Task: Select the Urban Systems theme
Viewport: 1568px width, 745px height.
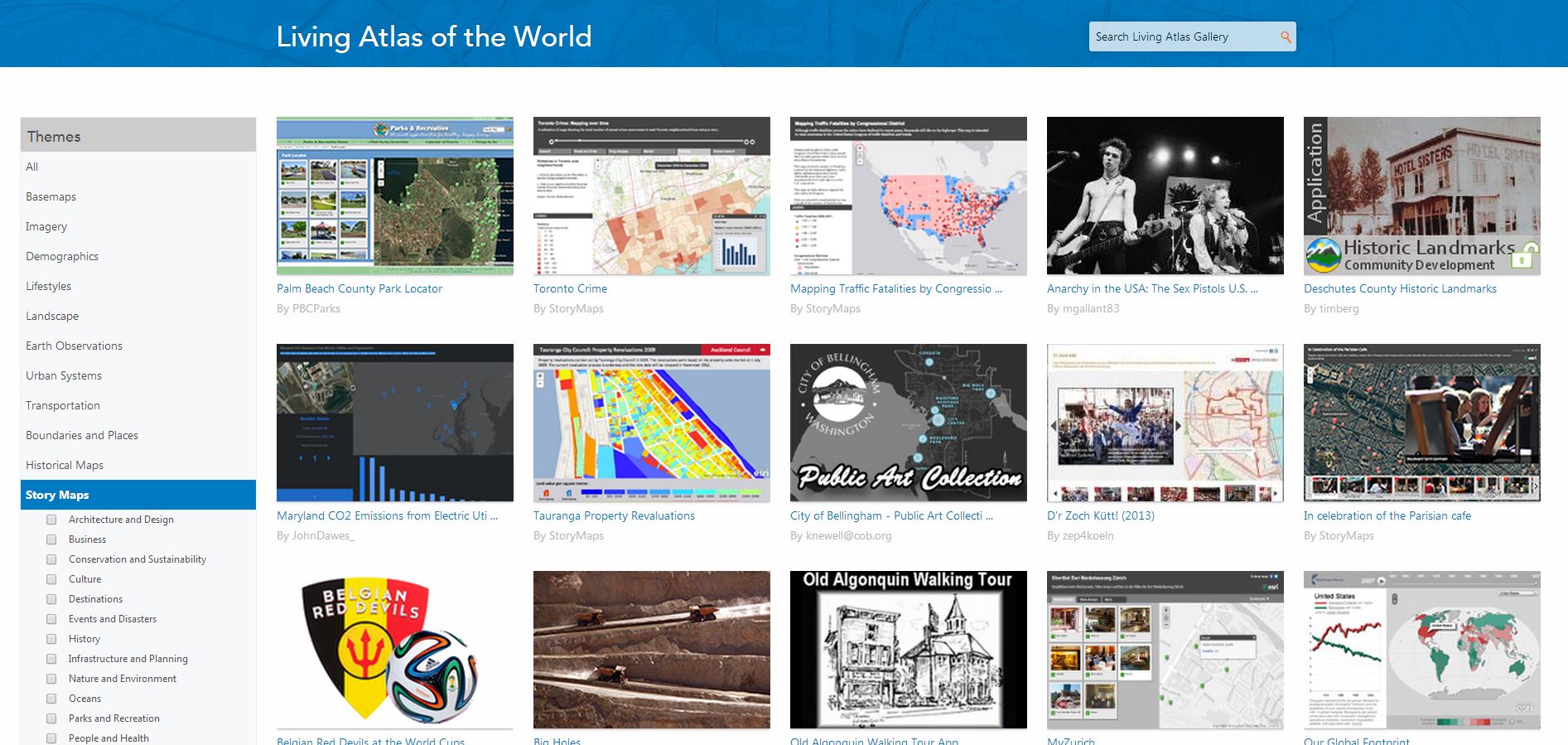Action: pyautogui.click(x=138, y=375)
